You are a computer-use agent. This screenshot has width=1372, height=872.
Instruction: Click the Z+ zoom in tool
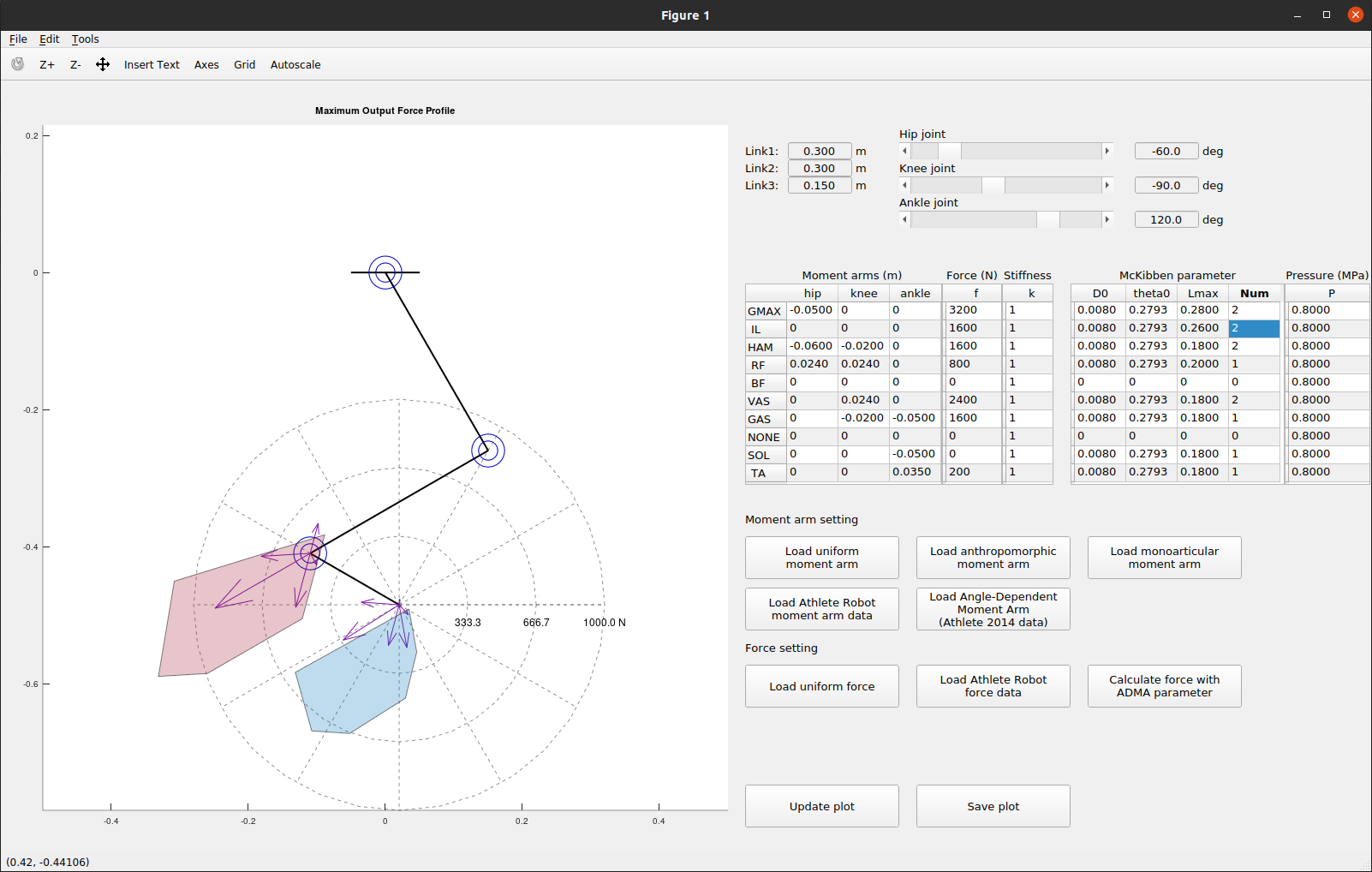pos(47,65)
